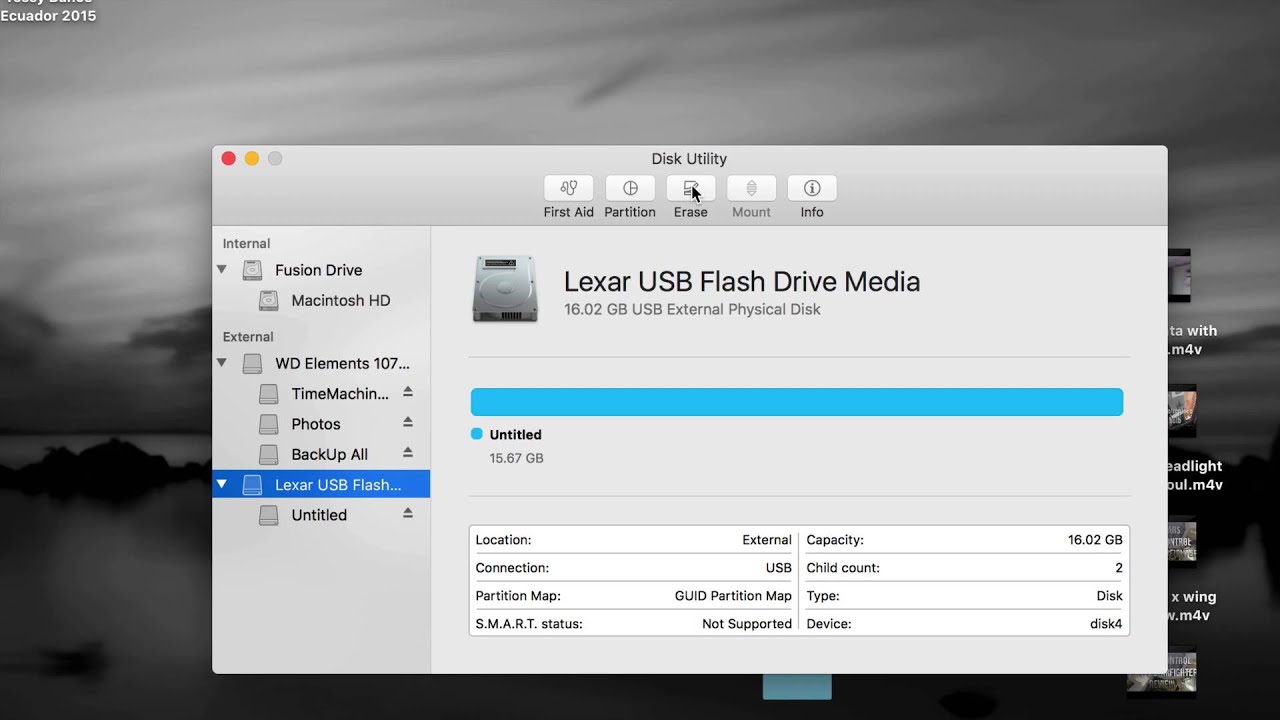Click the Erase toolbar button
1280x720 pixels.
click(x=691, y=188)
